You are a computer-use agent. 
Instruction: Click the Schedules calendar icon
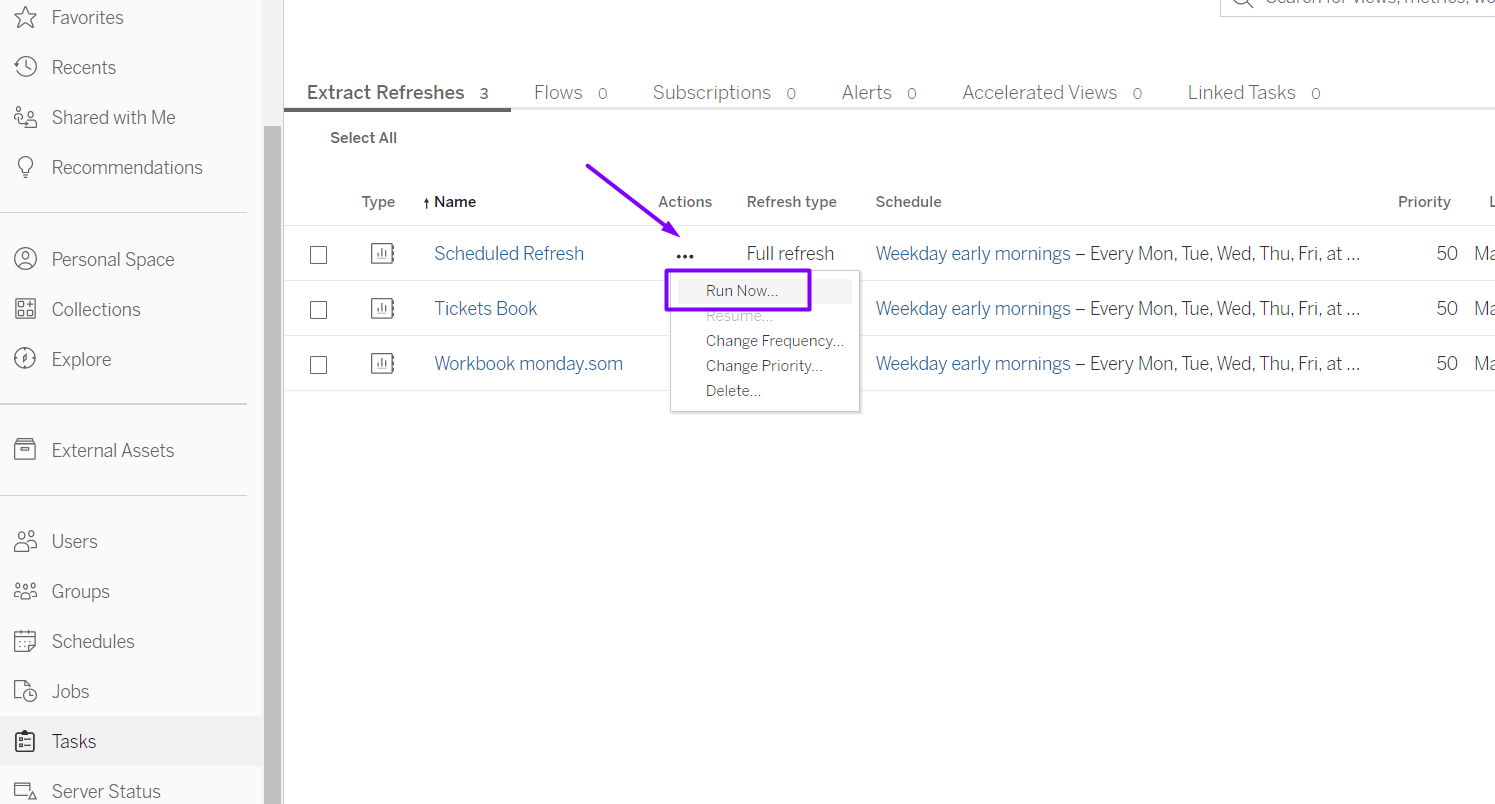25,641
